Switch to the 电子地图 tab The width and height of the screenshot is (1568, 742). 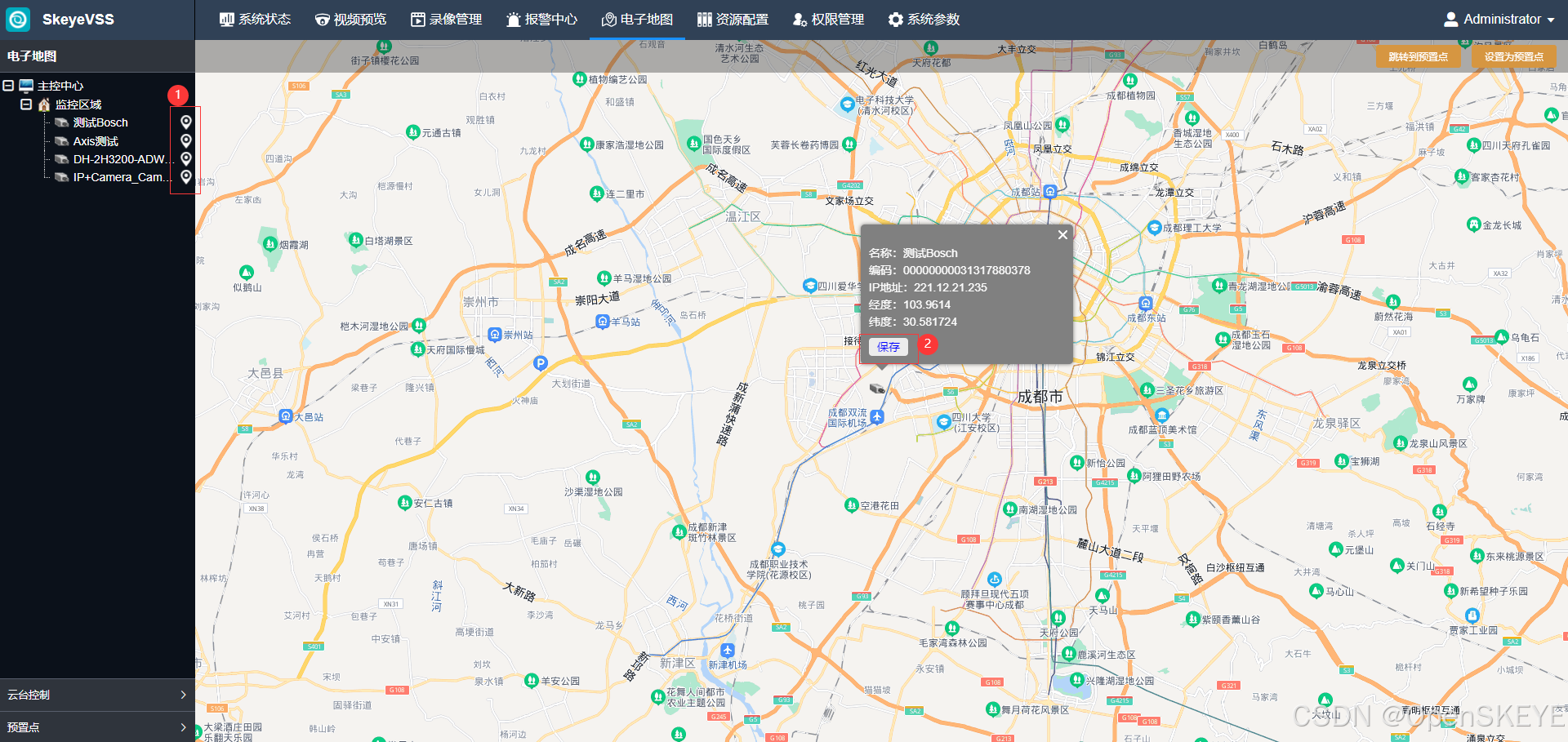pyautogui.click(x=637, y=19)
